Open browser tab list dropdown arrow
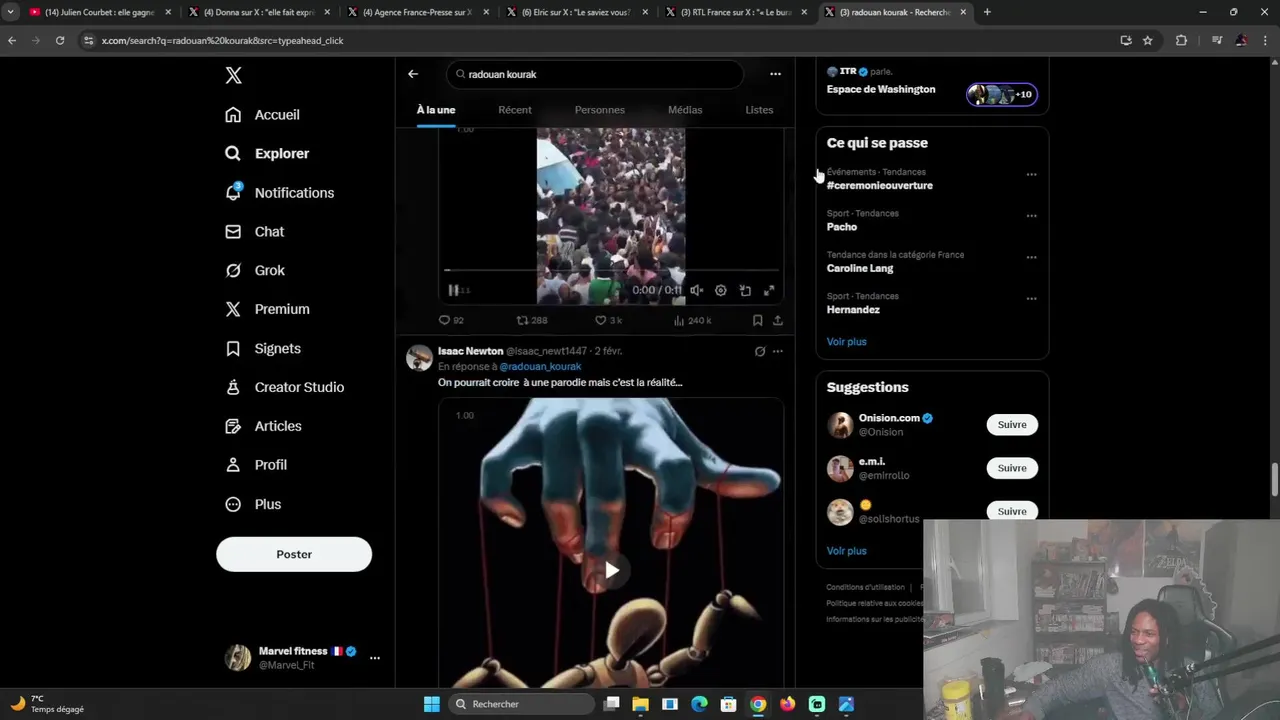This screenshot has width=1280, height=720. tap(10, 12)
